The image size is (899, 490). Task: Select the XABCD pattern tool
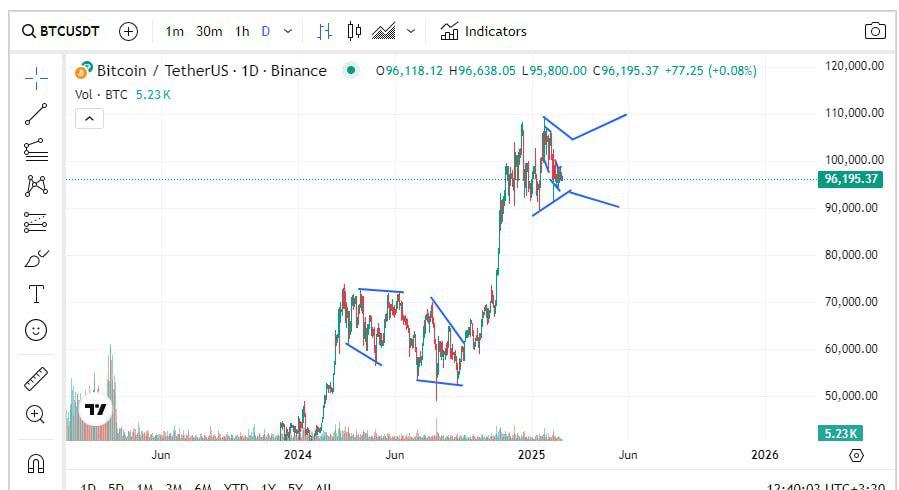click(36, 185)
